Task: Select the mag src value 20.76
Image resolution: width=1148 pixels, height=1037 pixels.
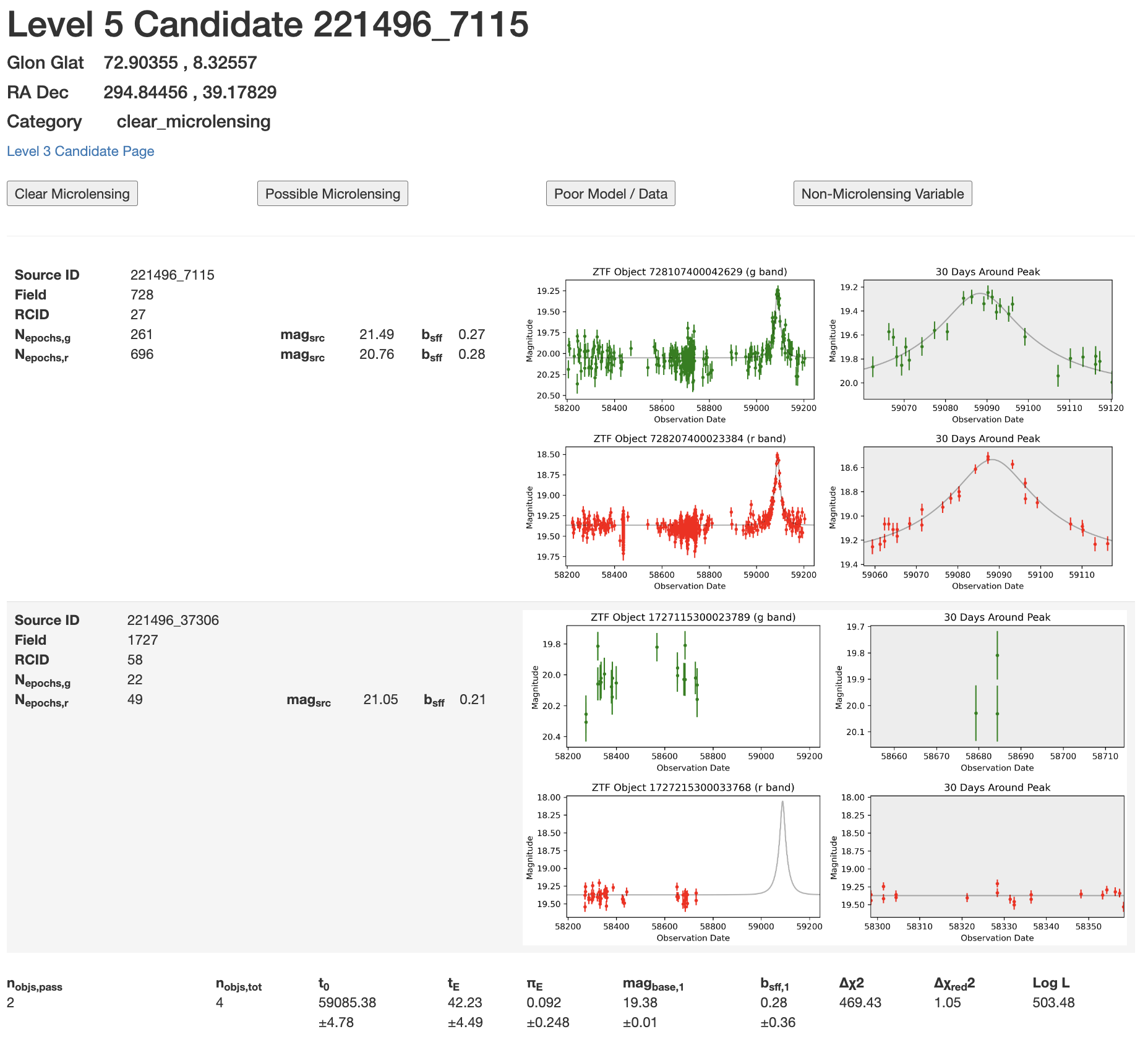Action: (x=377, y=354)
